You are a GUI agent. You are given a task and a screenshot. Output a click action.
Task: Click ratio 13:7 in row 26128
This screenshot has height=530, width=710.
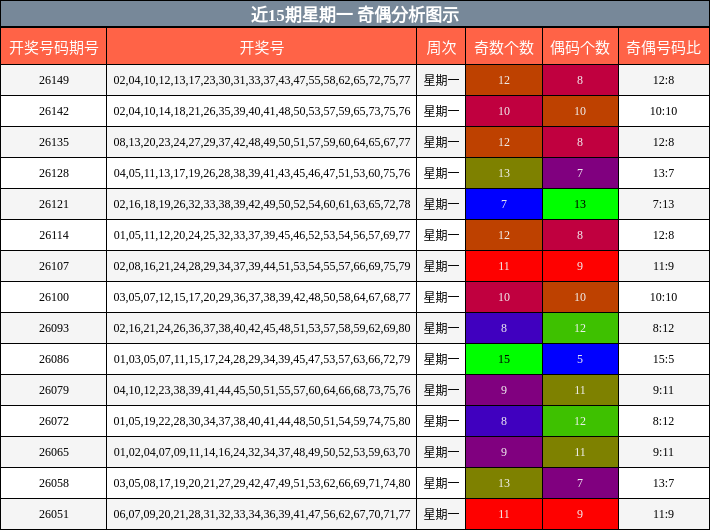[x=663, y=173]
